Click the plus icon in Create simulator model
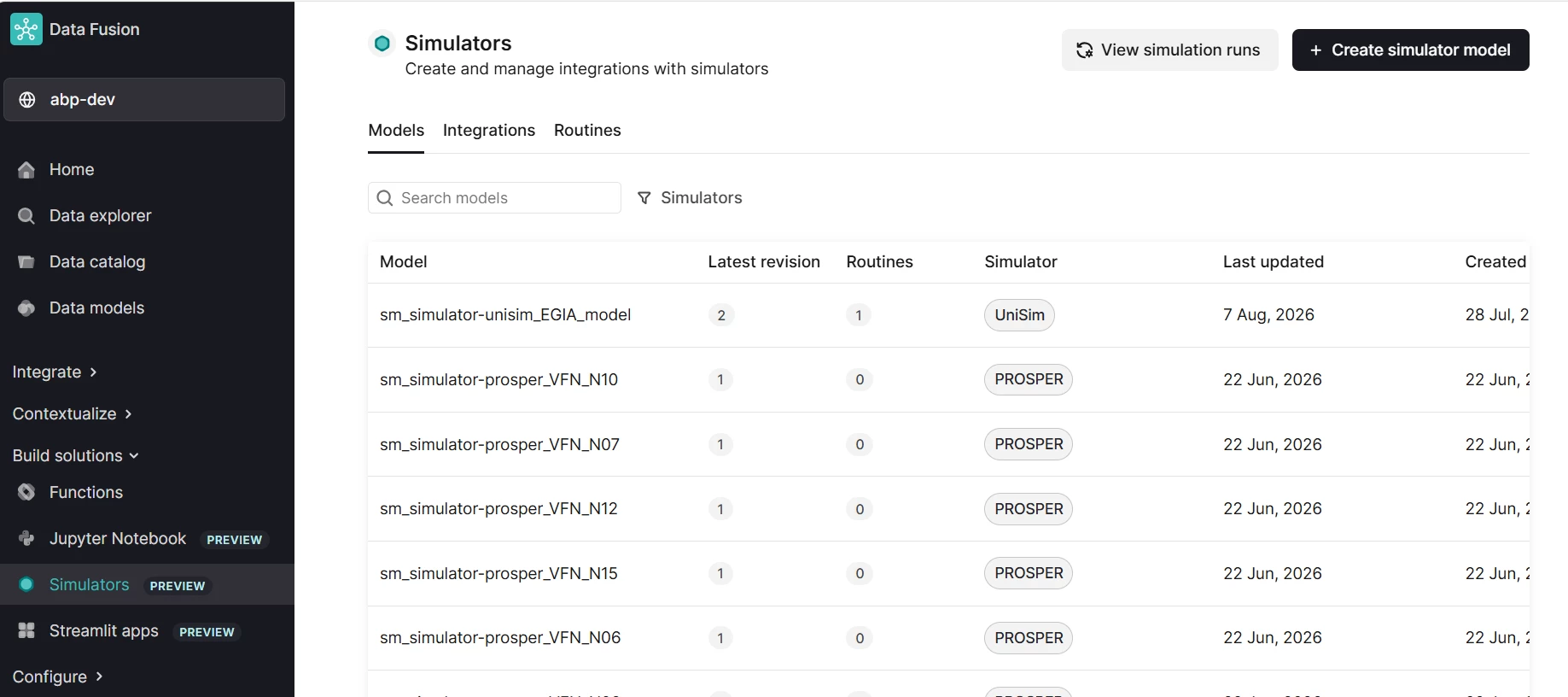 [1316, 50]
